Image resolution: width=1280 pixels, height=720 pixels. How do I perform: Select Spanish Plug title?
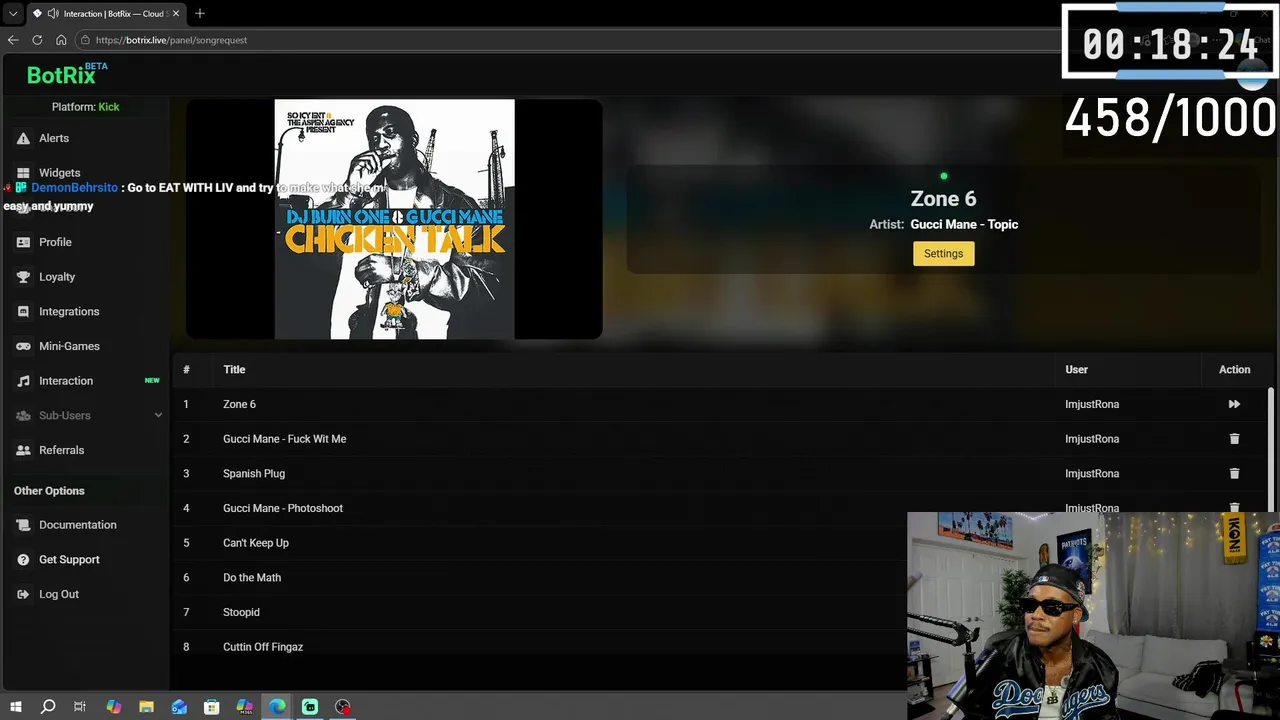pos(254,473)
